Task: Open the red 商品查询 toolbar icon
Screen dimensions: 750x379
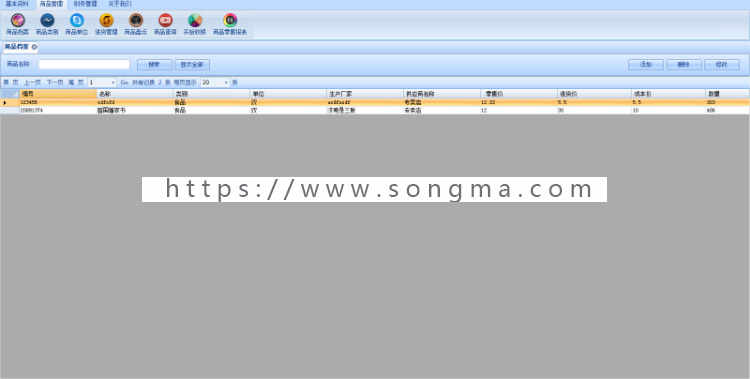Action: point(165,21)
